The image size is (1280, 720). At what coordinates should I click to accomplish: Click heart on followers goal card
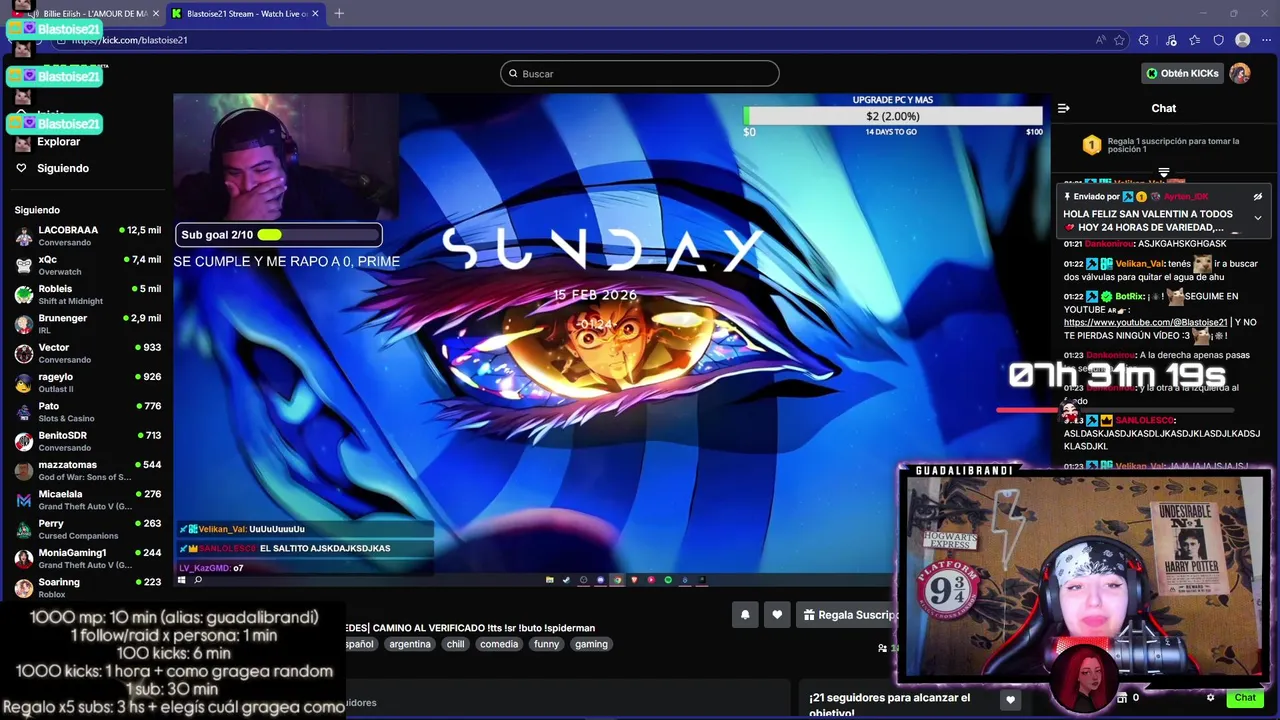tap(1010, 700)
